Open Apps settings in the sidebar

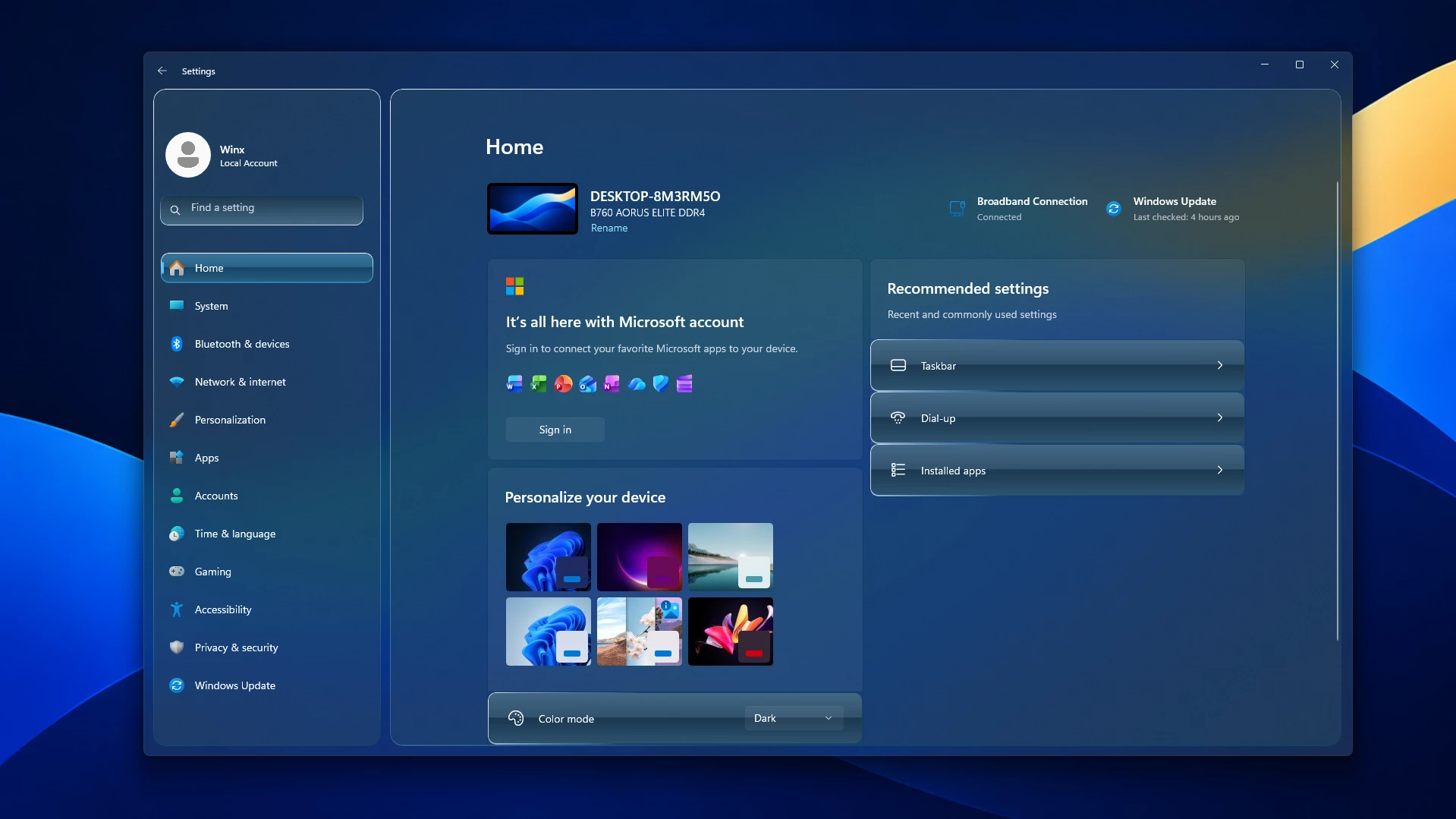click(x=267, y=458)
